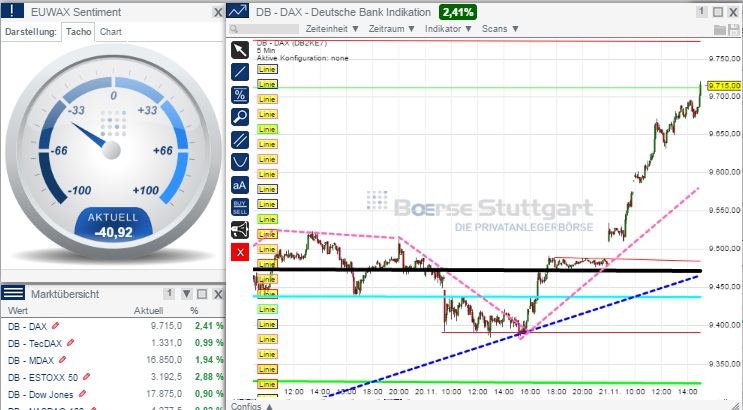Viewport: 743px width, 410px height.
Task: Select the DB - TecDAX row
Action: click(113, 343)
